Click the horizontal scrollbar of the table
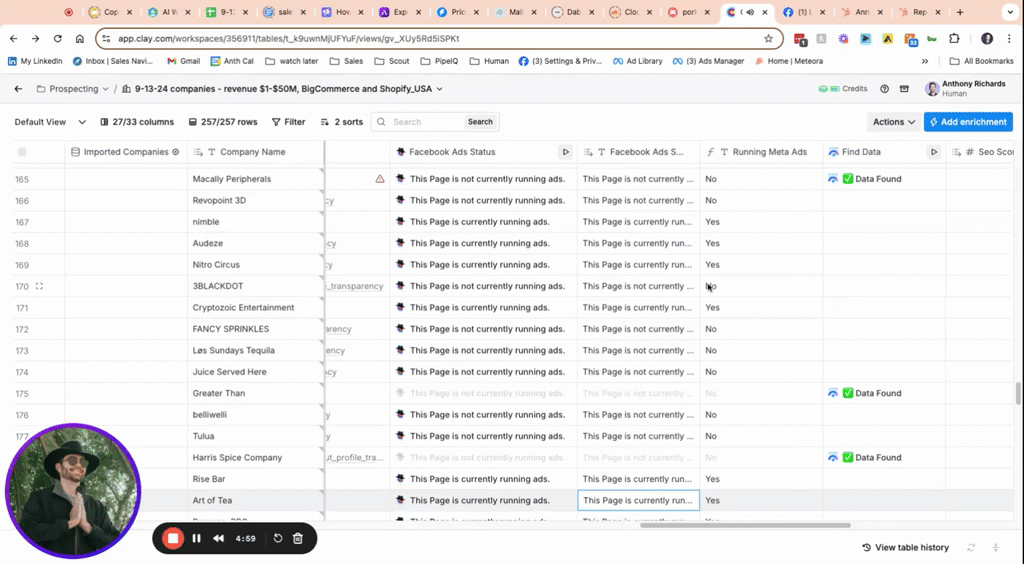 (744, 525)
